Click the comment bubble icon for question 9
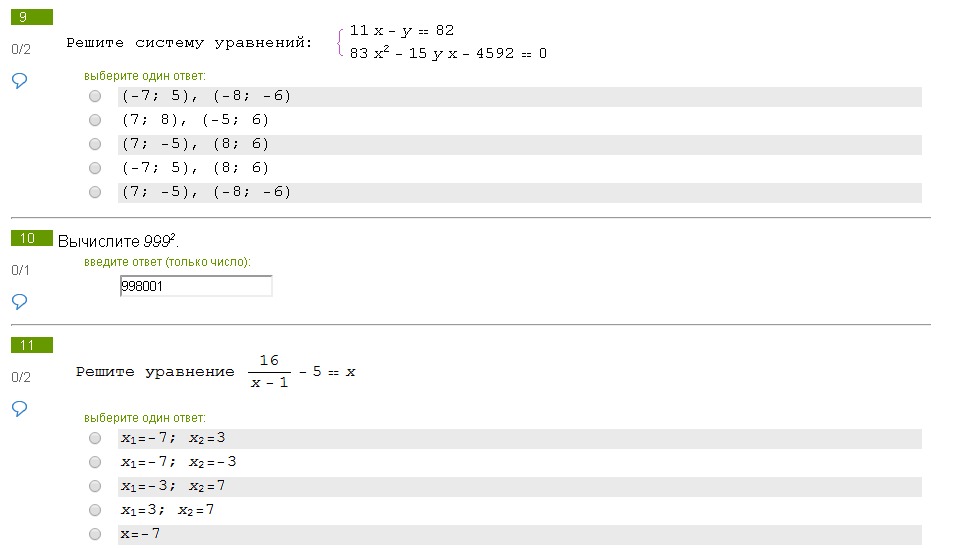The height and width of the screenshot is (548, 960). click(x=19, y=80)
